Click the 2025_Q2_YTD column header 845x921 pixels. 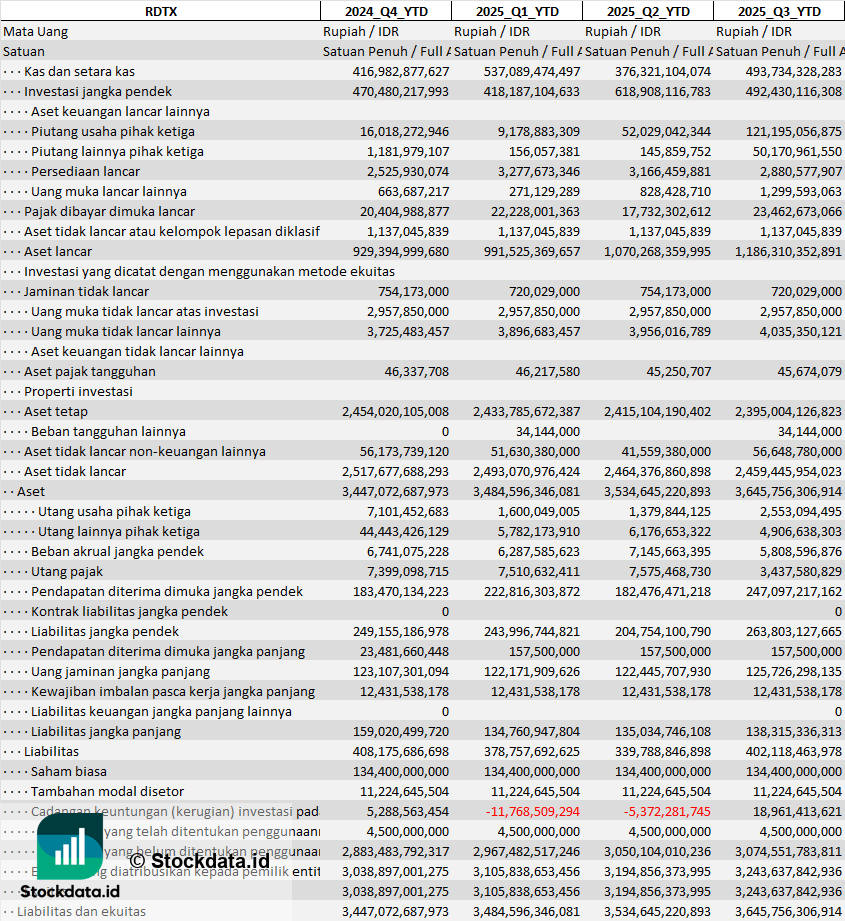coord(648,11)
